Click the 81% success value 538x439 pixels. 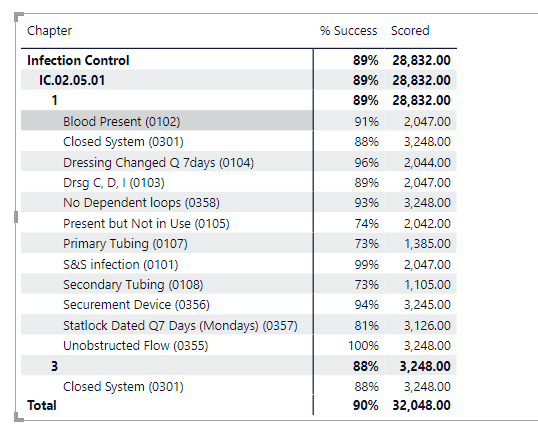(x=366, y=325)
